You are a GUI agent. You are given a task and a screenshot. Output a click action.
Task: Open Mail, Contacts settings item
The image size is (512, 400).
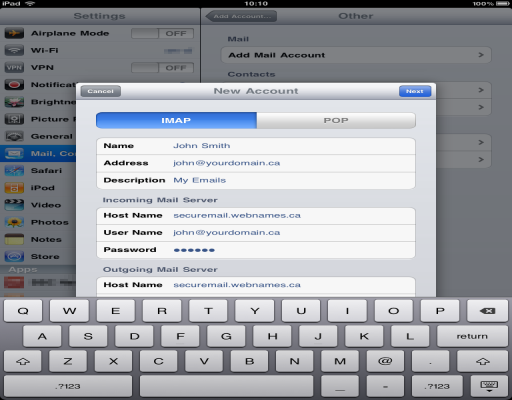(x=38, y=154)
